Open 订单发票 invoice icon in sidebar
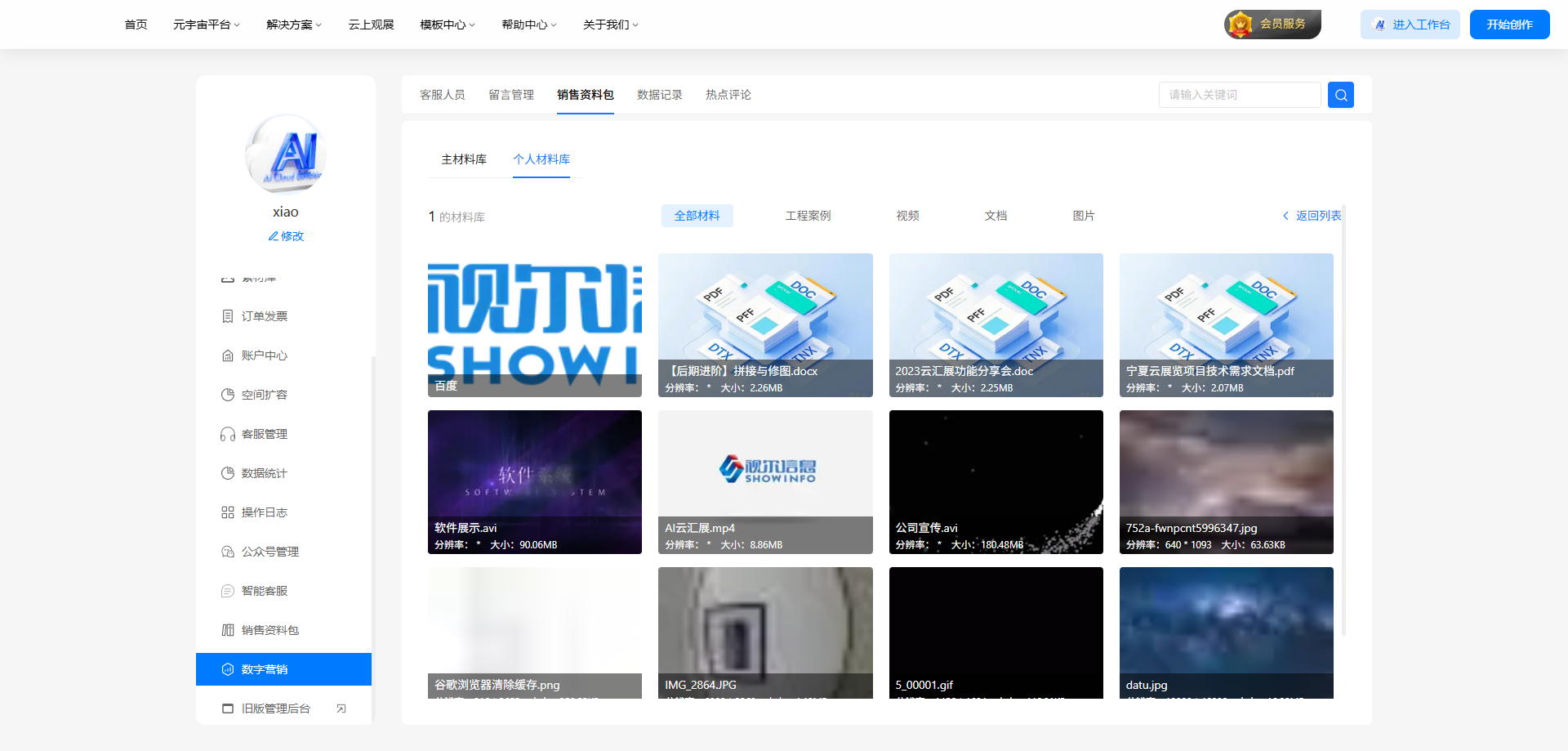Screen dimensions: 1568x751 click(x=228, y=316)
